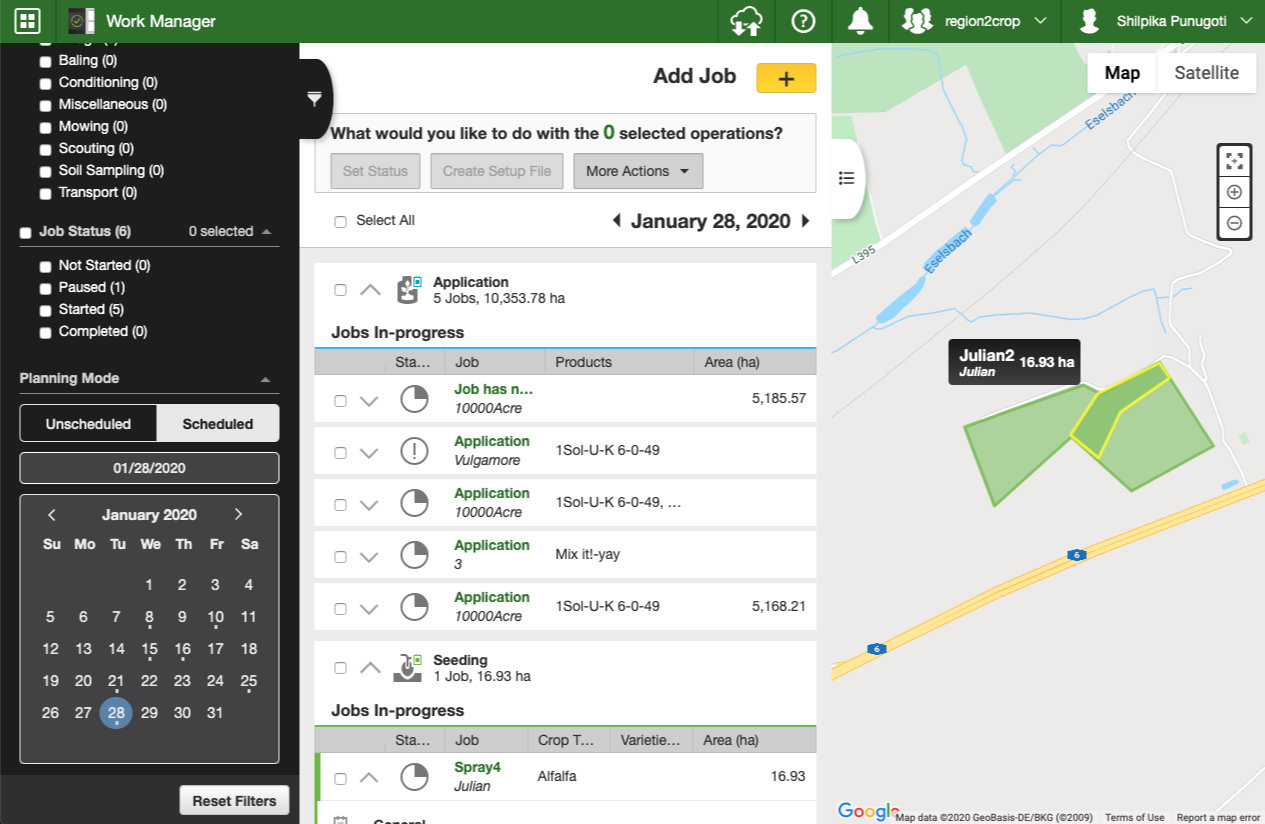Screen dimensions: 1265x824
Task: Click the cloud sync icon
Action: 746,21
